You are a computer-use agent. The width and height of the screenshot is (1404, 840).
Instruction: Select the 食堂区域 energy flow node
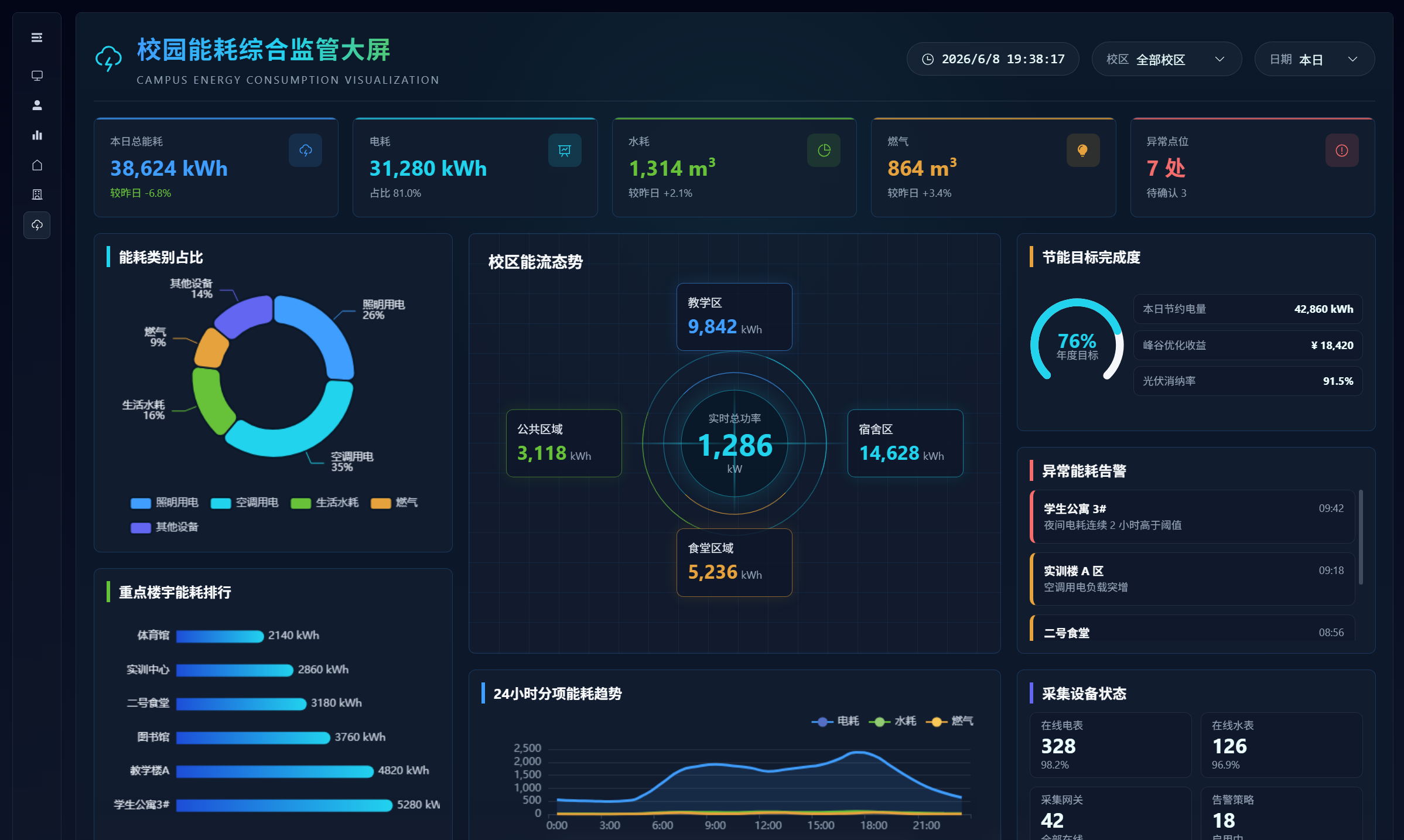pos(734,562)
